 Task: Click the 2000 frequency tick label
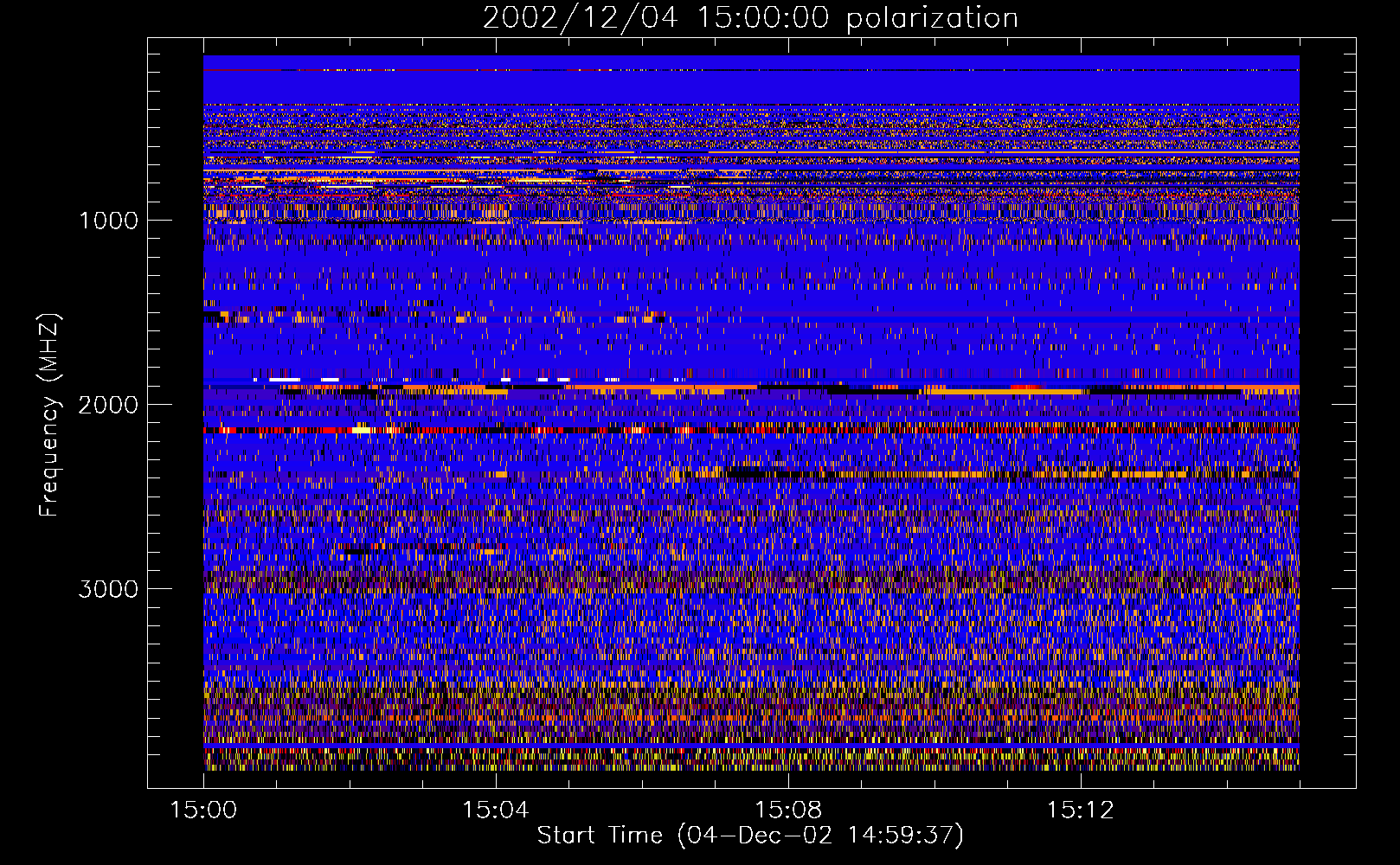pyautogui.click(x=108, y=405)
